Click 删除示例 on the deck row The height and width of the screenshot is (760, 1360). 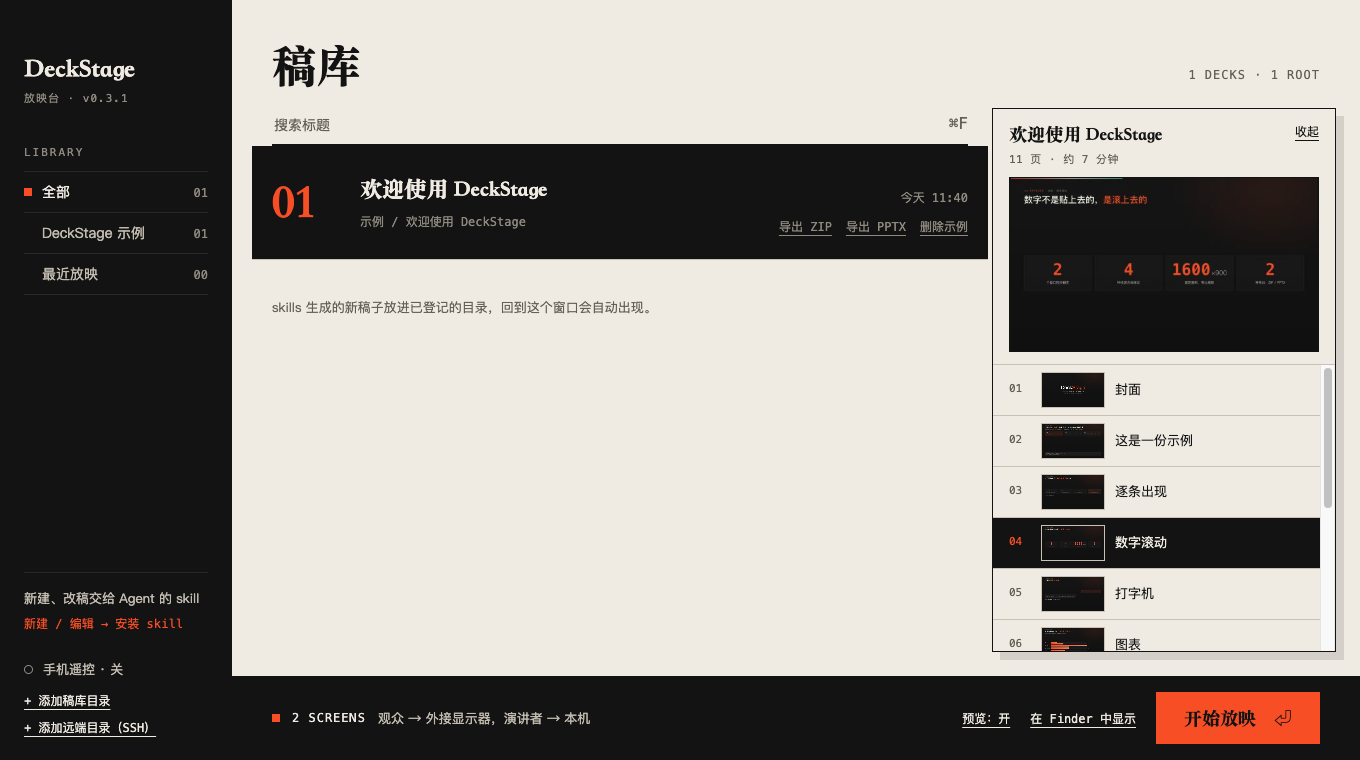click(x=944, y=227)
